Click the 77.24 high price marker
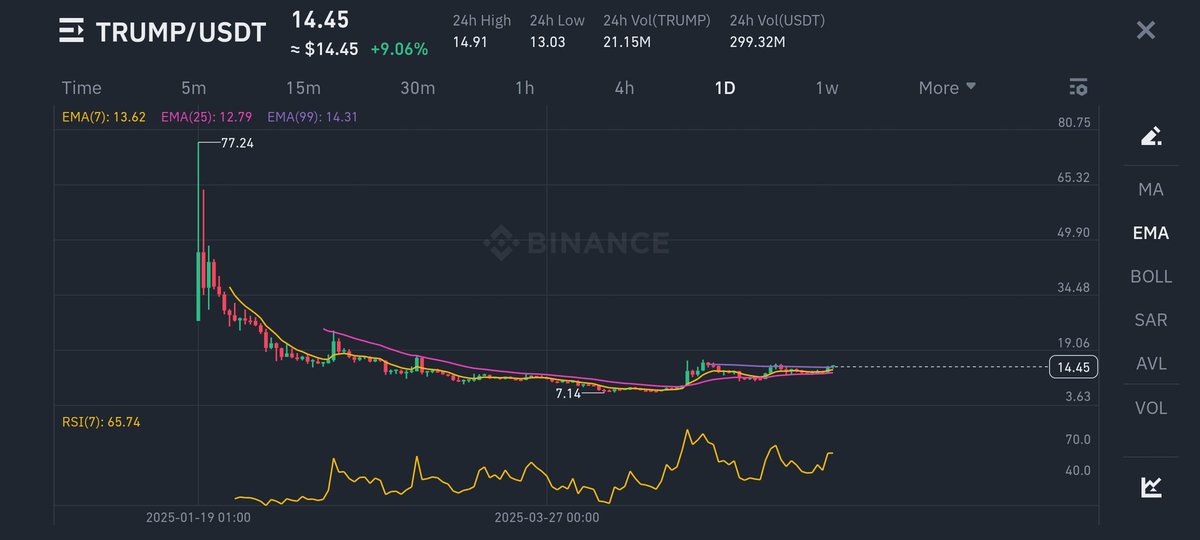Screen dimensions: 1200x540 click(238, 143)
